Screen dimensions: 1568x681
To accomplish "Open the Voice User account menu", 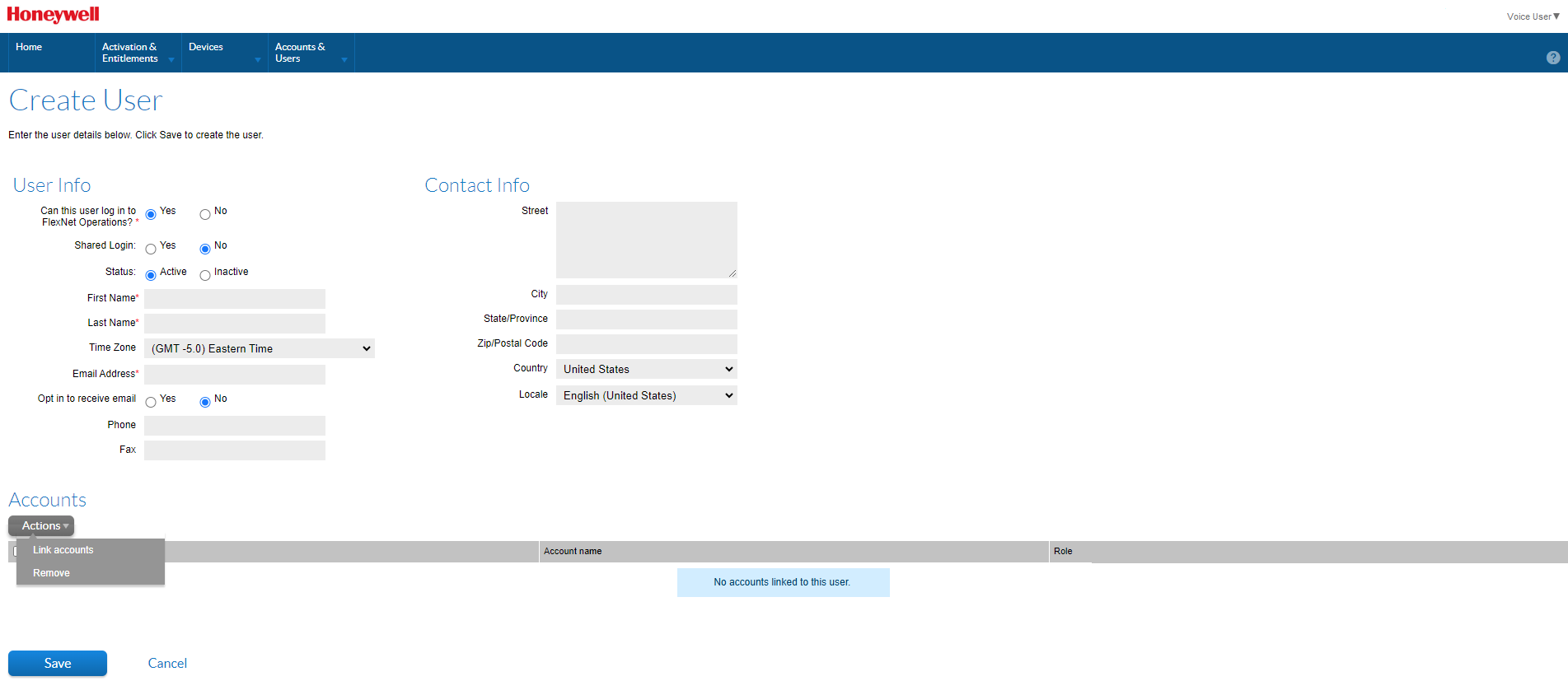I will point(1532,16).
